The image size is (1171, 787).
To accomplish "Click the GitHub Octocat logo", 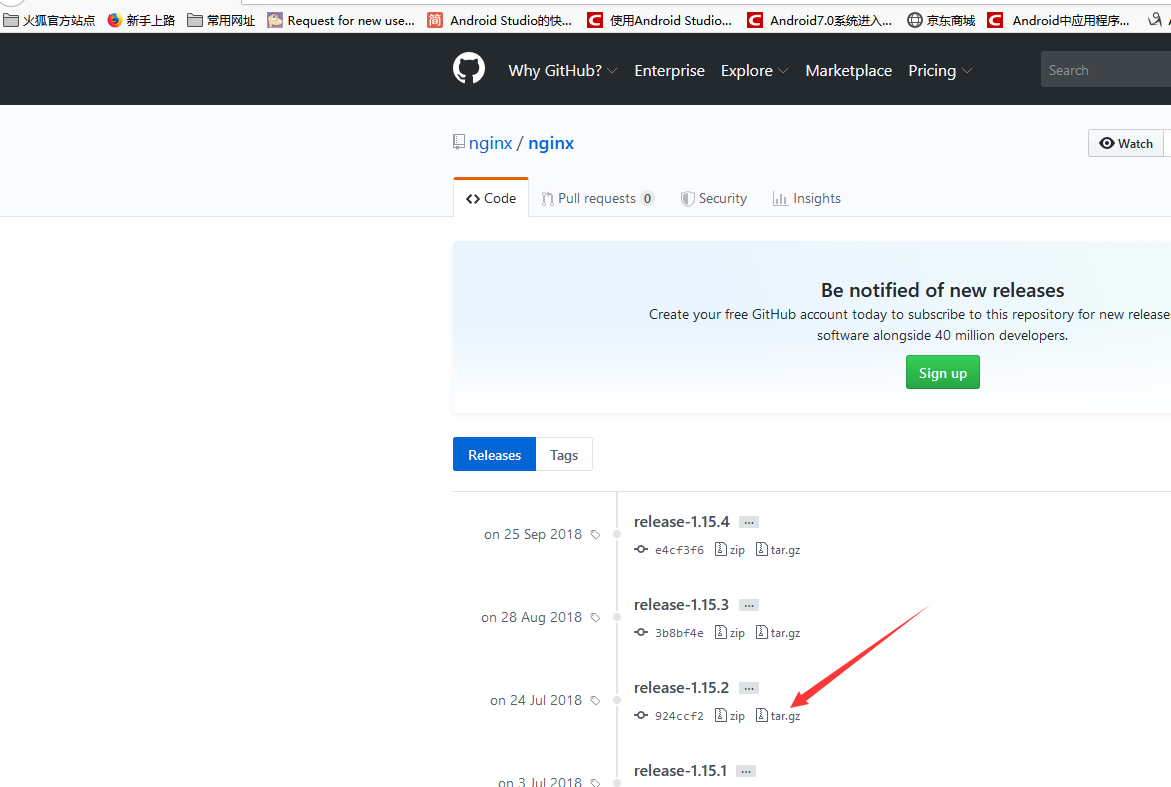I will (x=469, y=69).
